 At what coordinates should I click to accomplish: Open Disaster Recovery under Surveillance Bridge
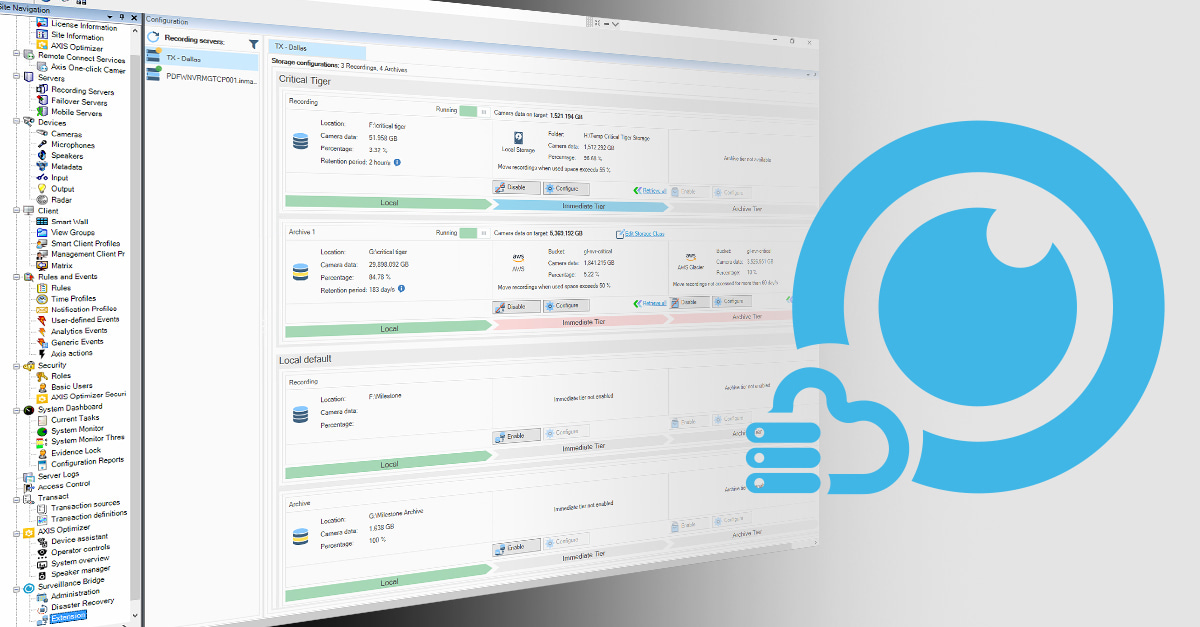[x=82, y=604]
